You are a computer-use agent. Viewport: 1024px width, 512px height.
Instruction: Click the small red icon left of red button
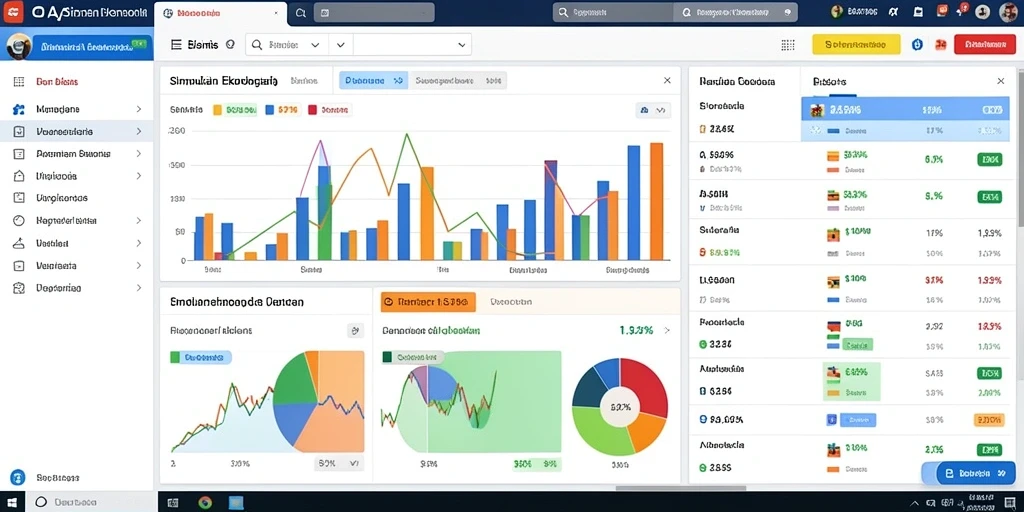[940, 44]
